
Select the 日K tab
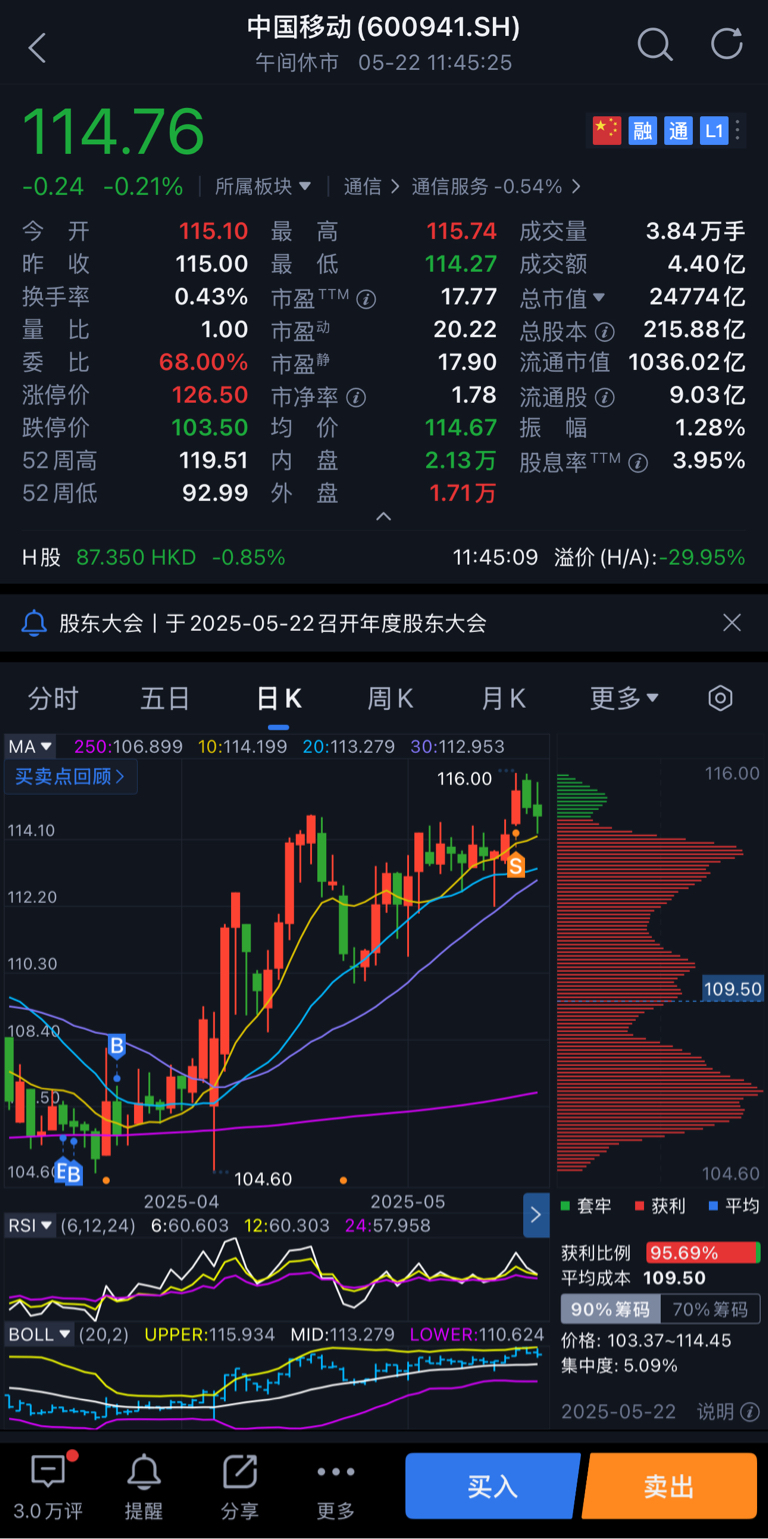(279, 698)
